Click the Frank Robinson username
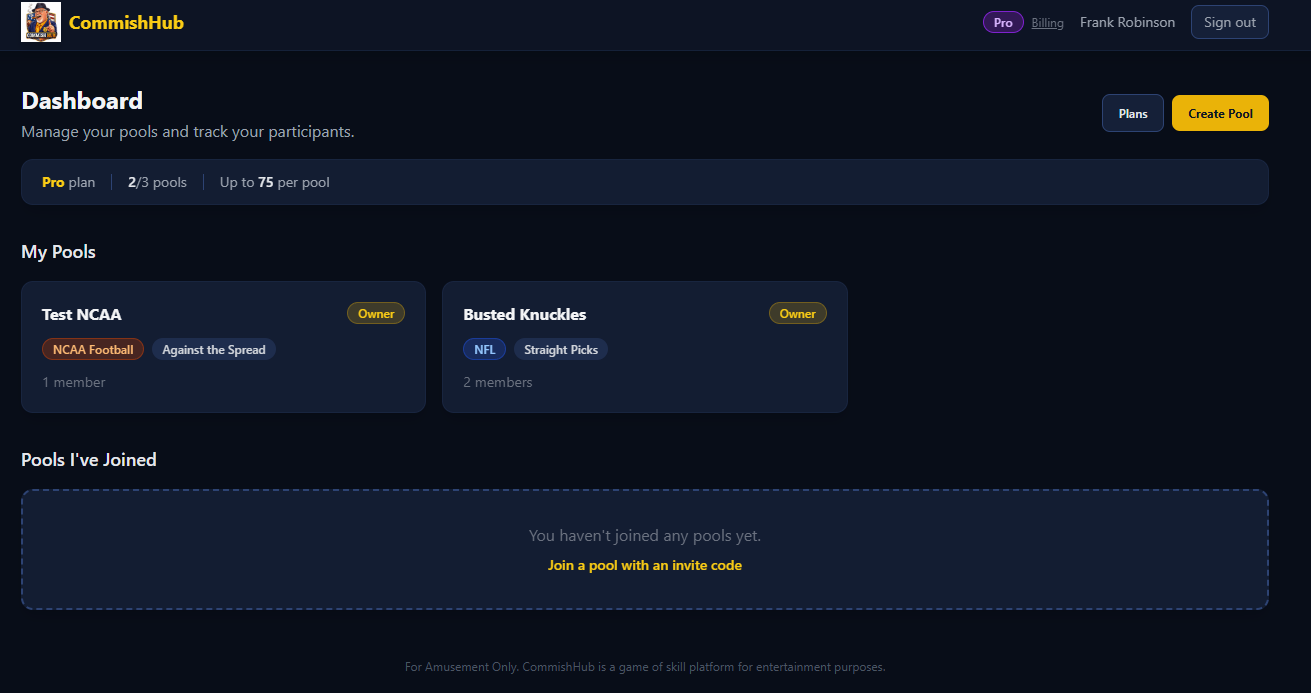1311x693 pixels. 1127,22
